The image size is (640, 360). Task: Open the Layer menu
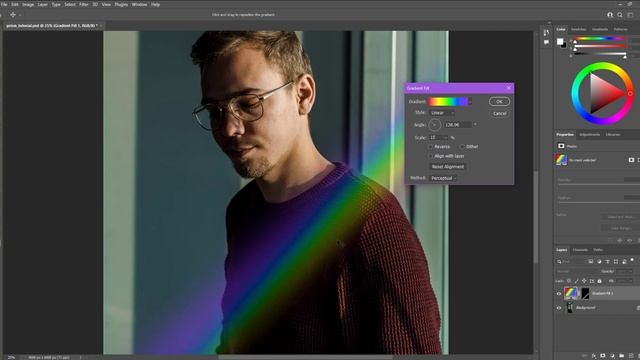tap(42, 4)
